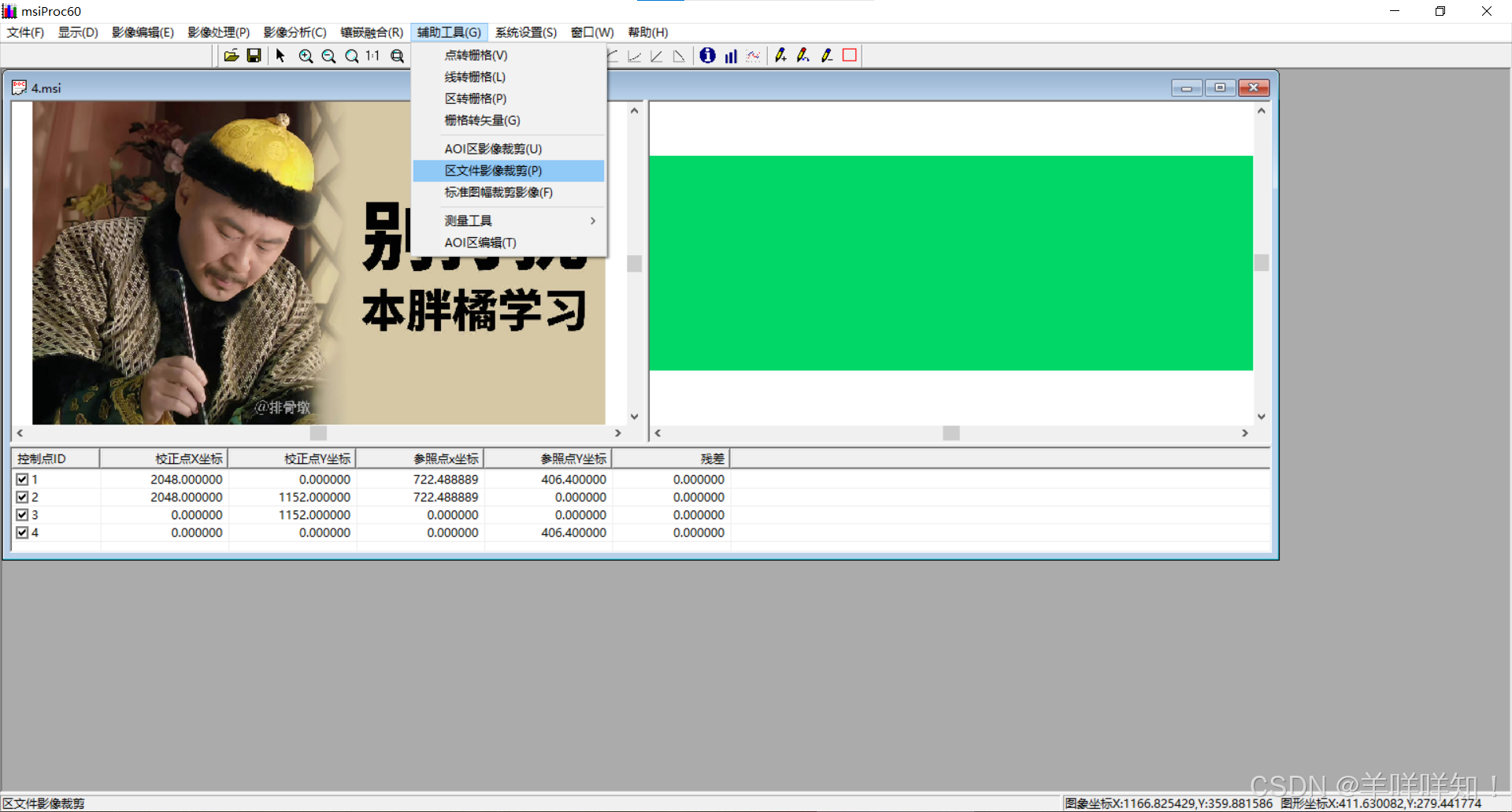Choose AOI区编辑(T) menu entry

point(509,243)
